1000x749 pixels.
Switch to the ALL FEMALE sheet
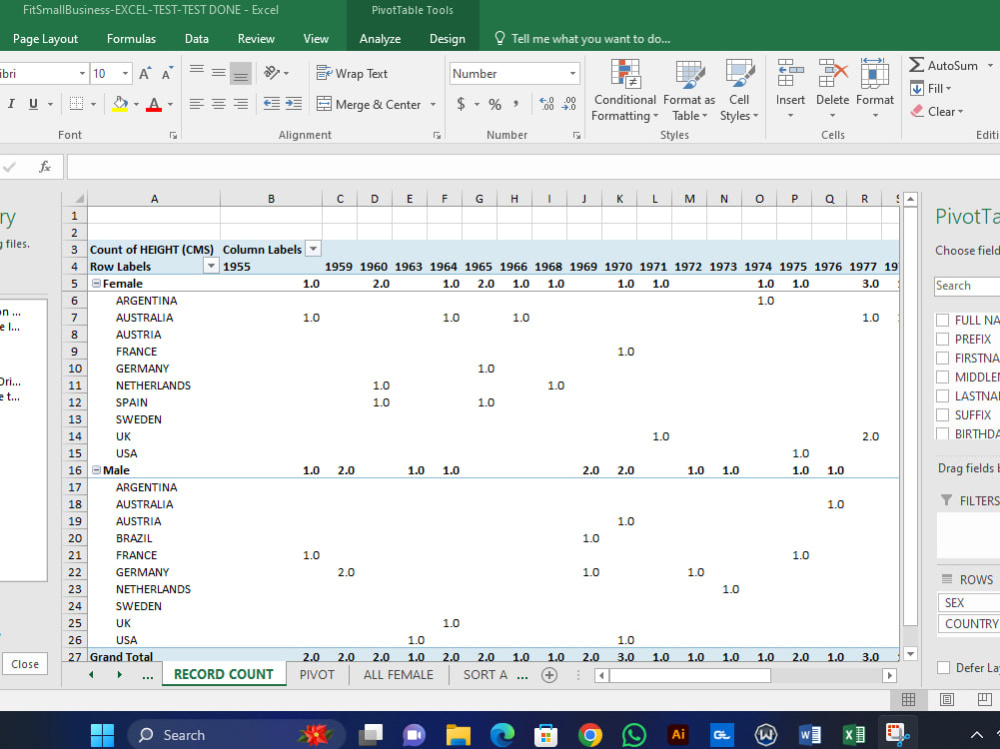398,674
